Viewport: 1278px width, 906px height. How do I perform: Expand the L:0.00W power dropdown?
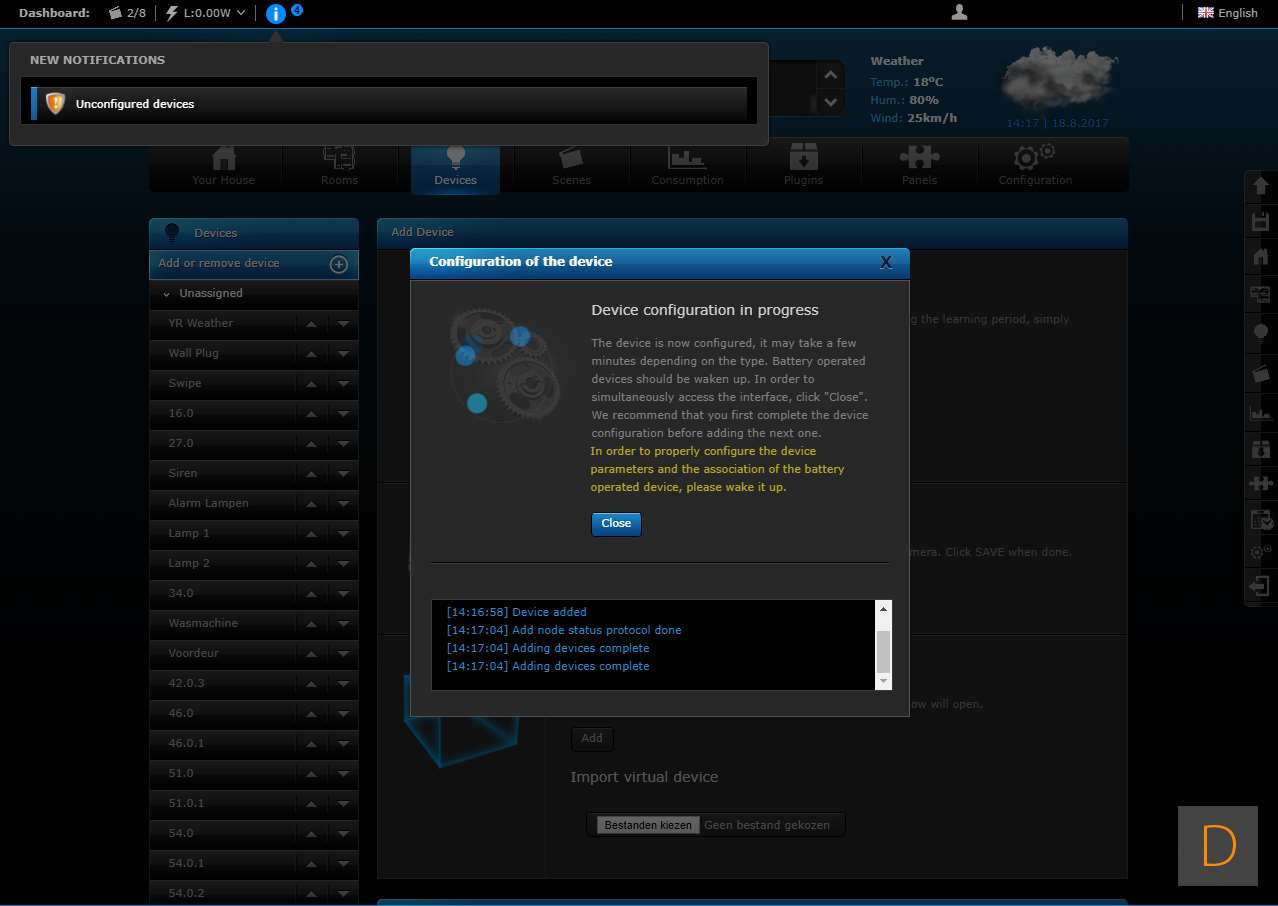point(240,13)
